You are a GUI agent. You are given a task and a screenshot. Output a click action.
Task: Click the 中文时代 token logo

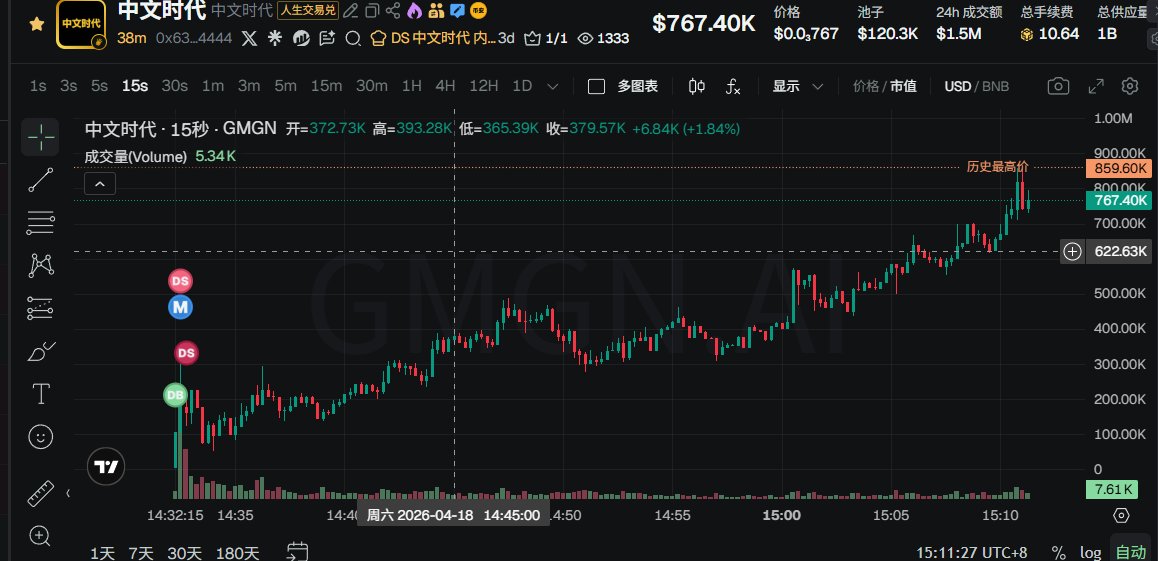coord(80,24)
